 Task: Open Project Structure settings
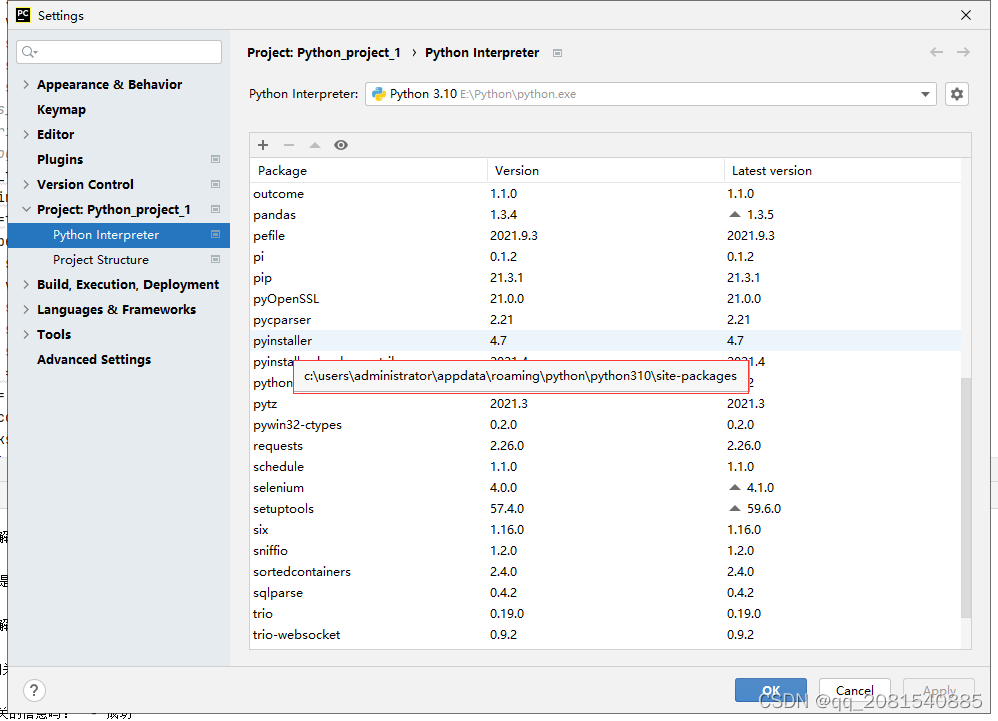pos(101,260)
